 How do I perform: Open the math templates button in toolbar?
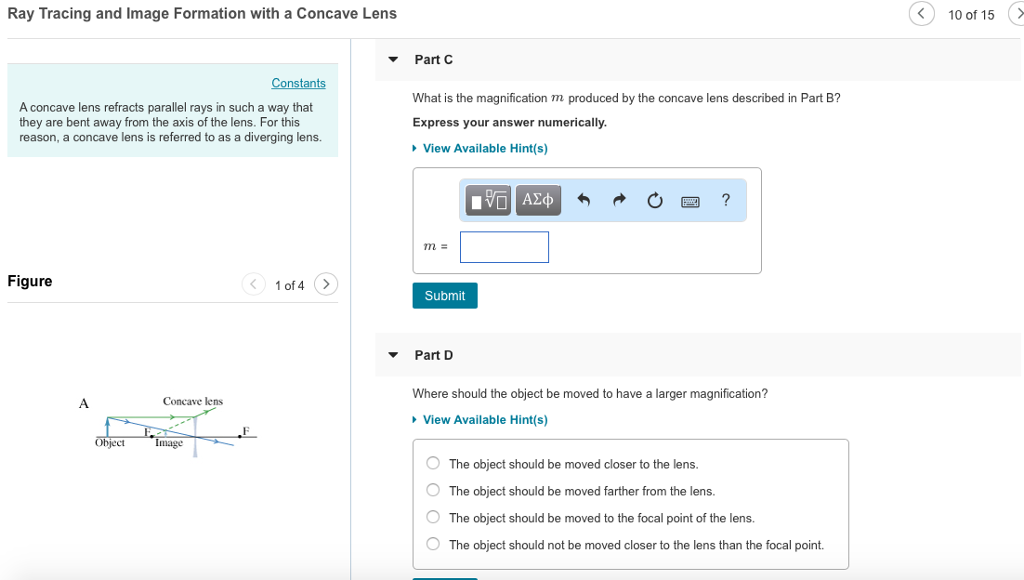488,200
